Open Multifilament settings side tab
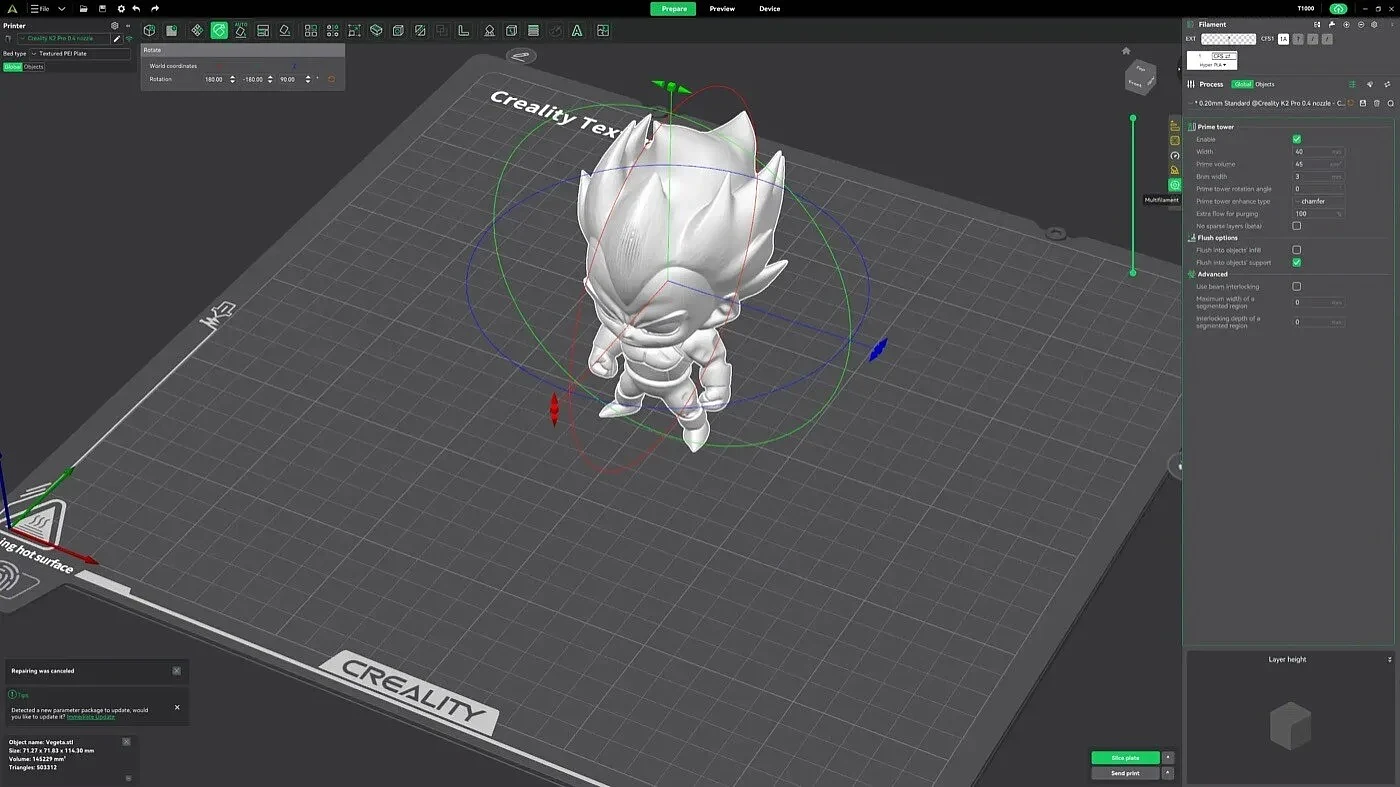Image resolution: width=1400 pixels, height=787 pixels. click(x=1175, y=185)
